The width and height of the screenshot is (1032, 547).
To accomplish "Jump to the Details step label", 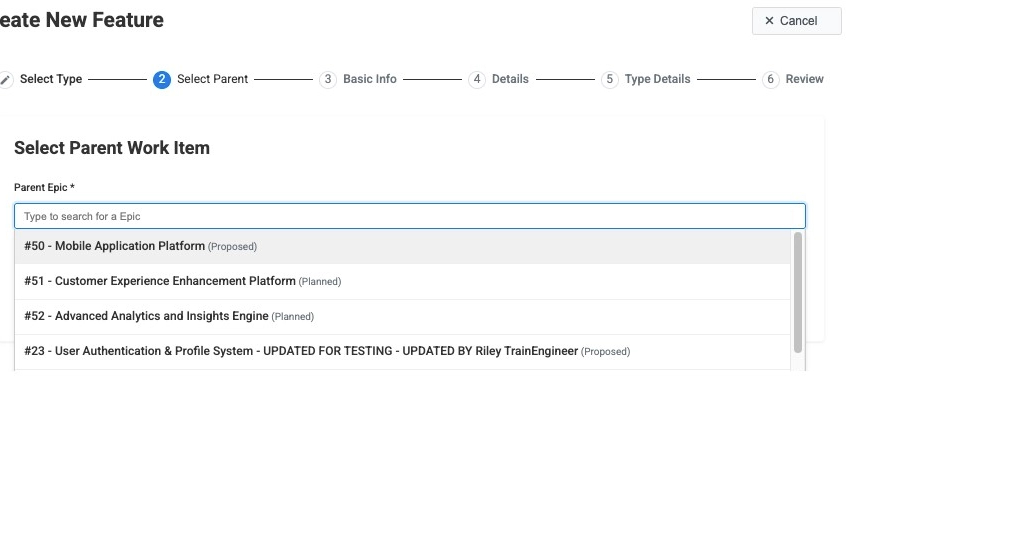I will coord(510,80).
